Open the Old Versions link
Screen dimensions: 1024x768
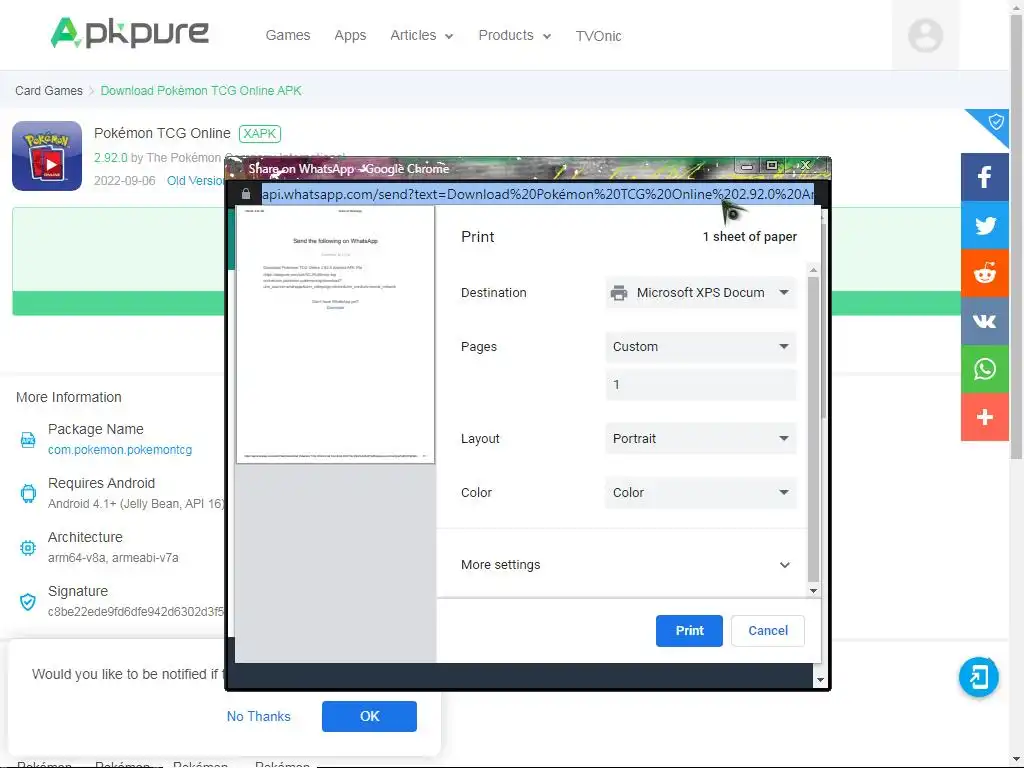pyautogui.click(x=196, y=180)
